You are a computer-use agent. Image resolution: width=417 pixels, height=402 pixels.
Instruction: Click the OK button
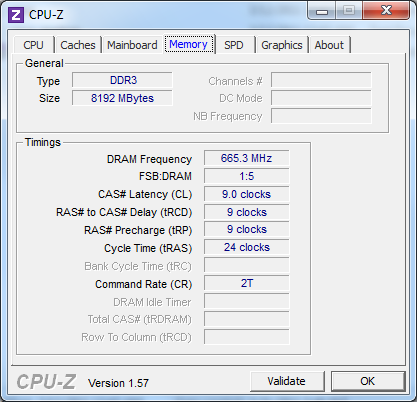point(368,381)
